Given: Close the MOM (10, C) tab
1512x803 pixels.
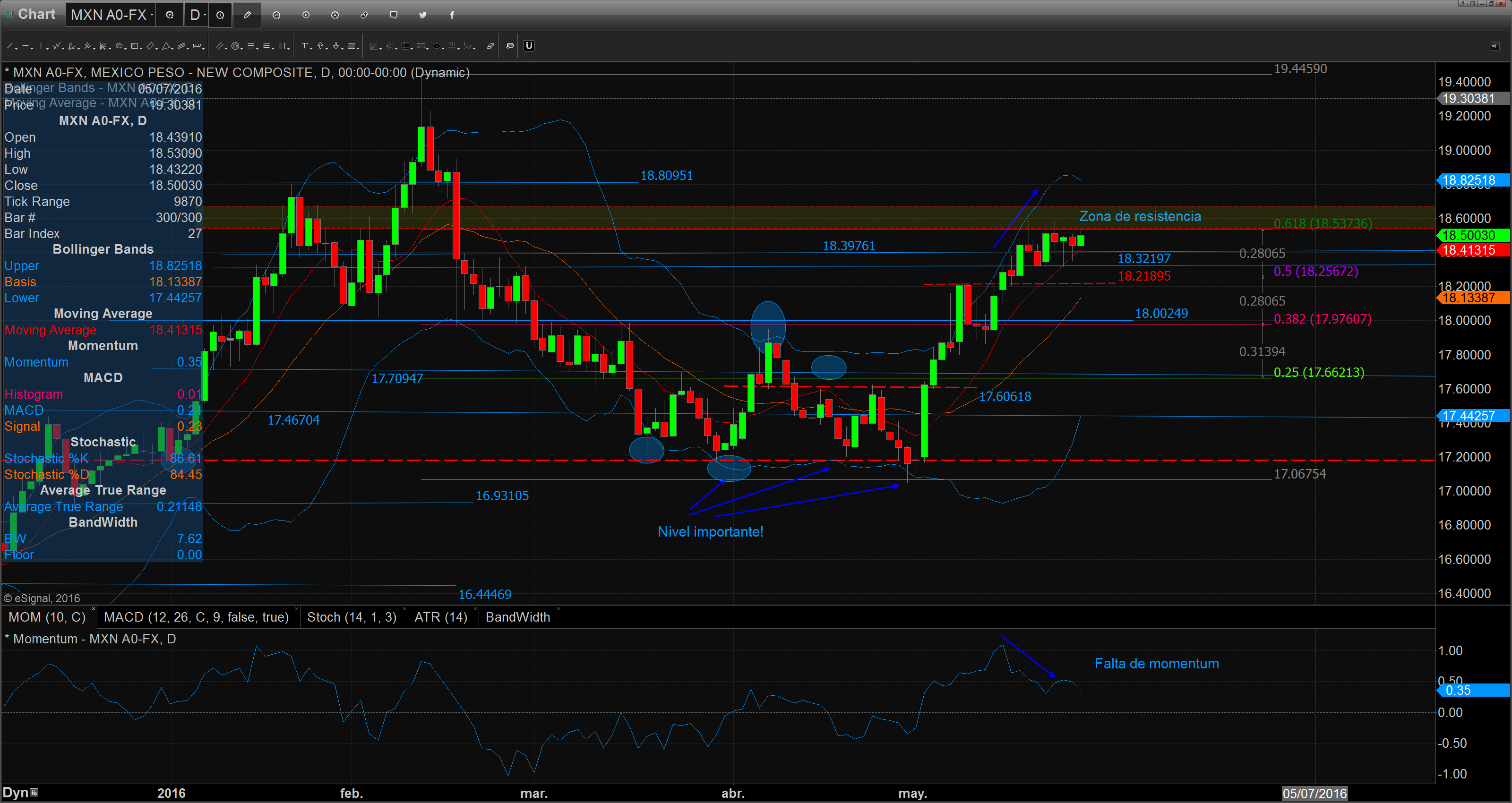Looking at the screenshot, I should pos(94,610).
